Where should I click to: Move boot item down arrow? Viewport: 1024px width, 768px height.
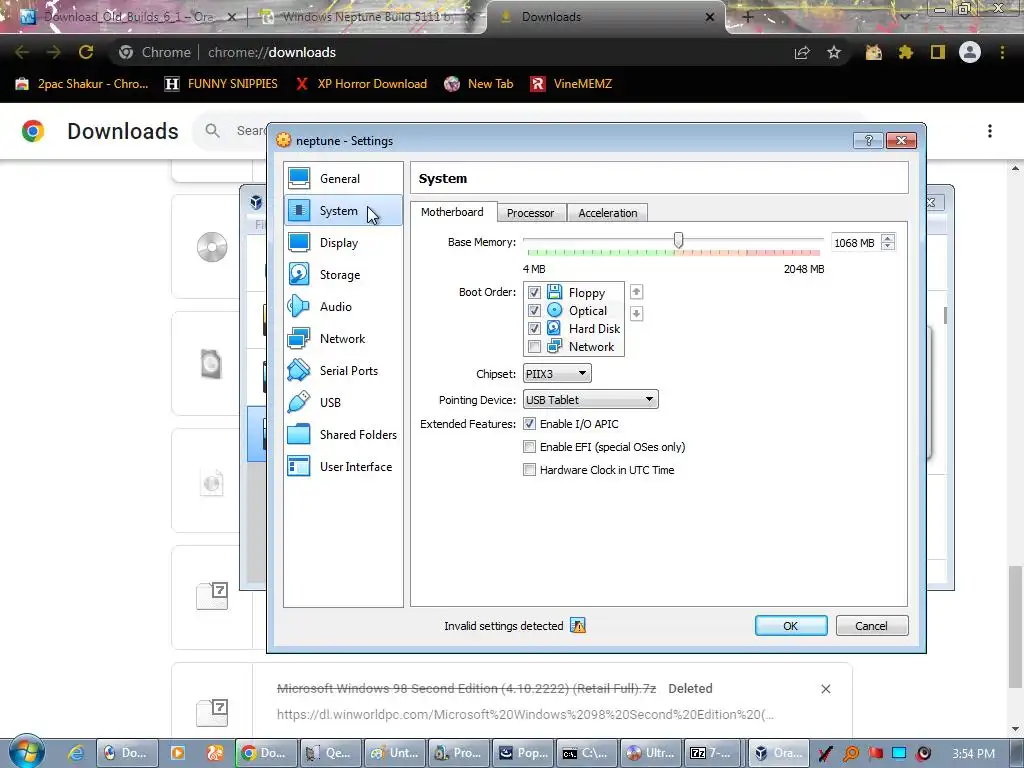tap(636, 313)
